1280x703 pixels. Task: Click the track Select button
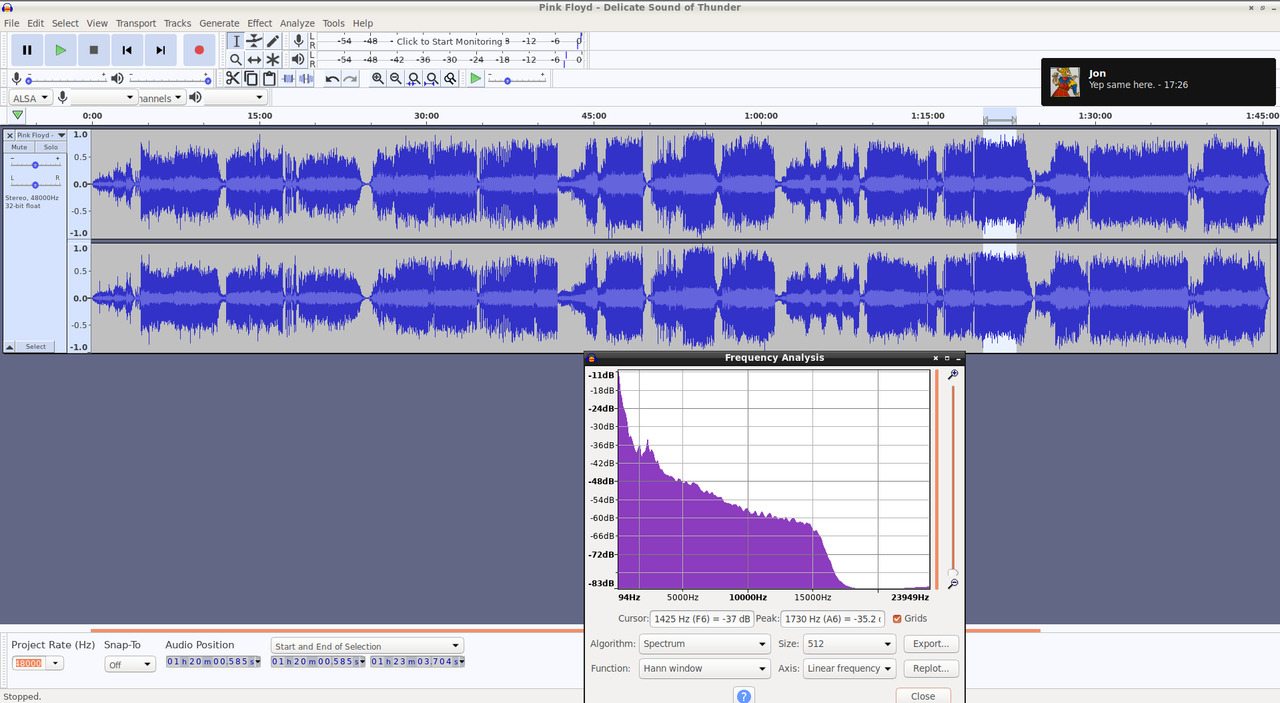[x=36, y=346]
